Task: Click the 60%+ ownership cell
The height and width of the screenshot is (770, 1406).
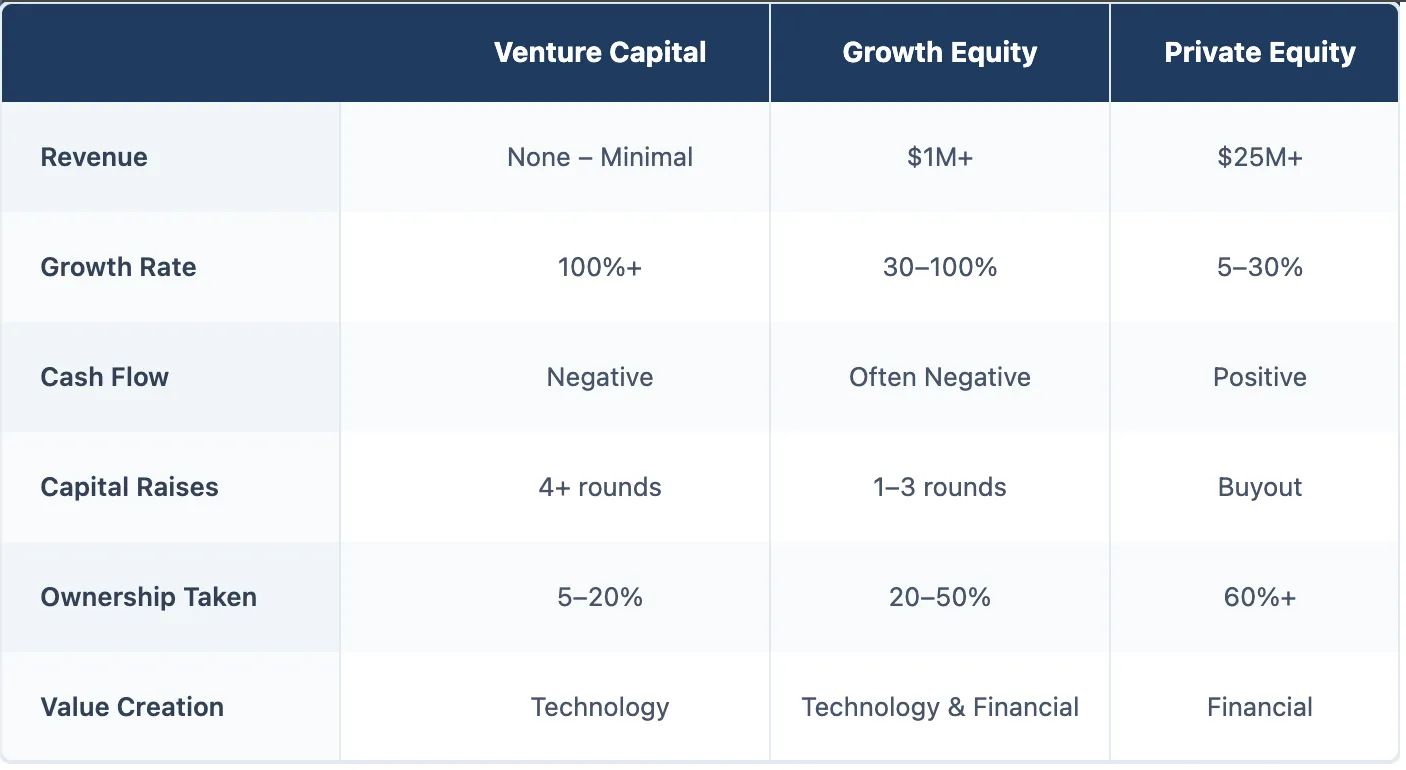Action: pos(1260,597)
